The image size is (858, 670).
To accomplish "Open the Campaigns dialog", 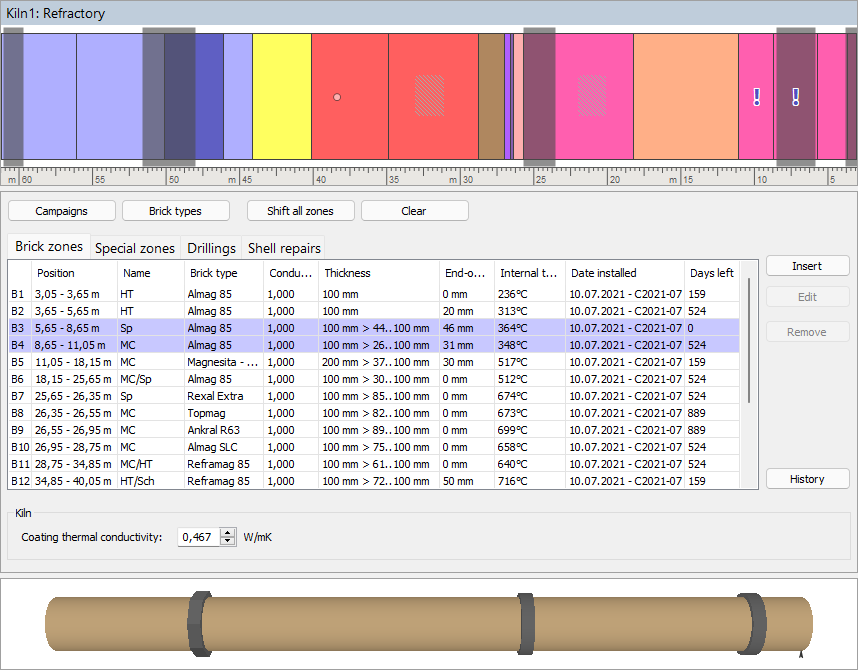I will pyautogui.click(x=62, y=211).
